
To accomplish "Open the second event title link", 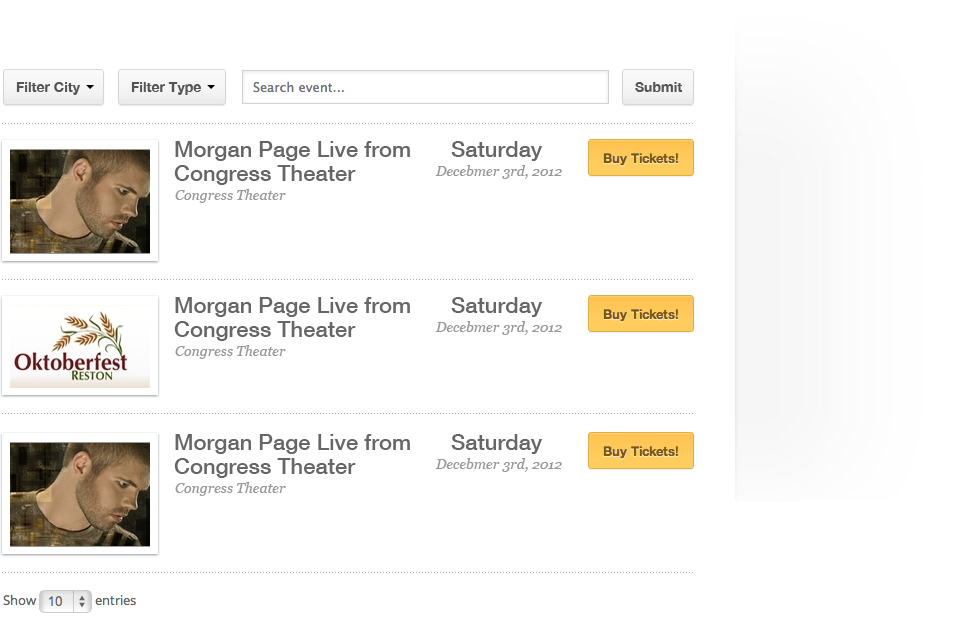I will (x=292, y=318).
